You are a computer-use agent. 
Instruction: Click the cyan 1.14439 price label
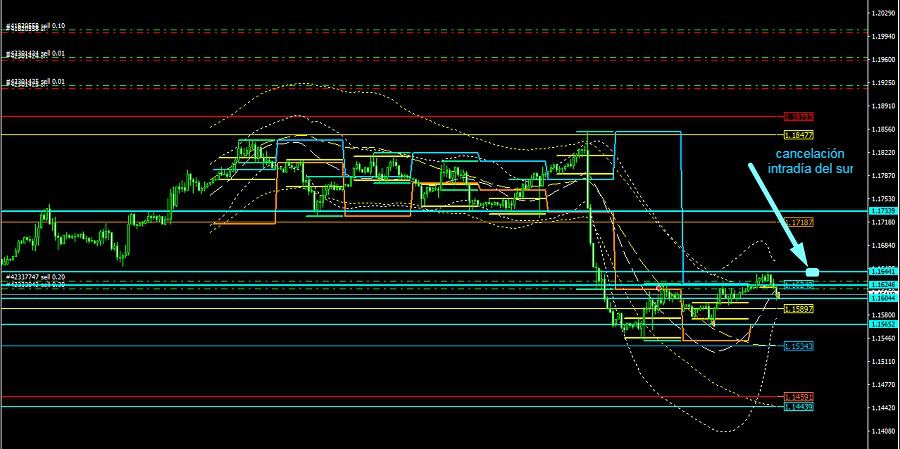point(799,407)
